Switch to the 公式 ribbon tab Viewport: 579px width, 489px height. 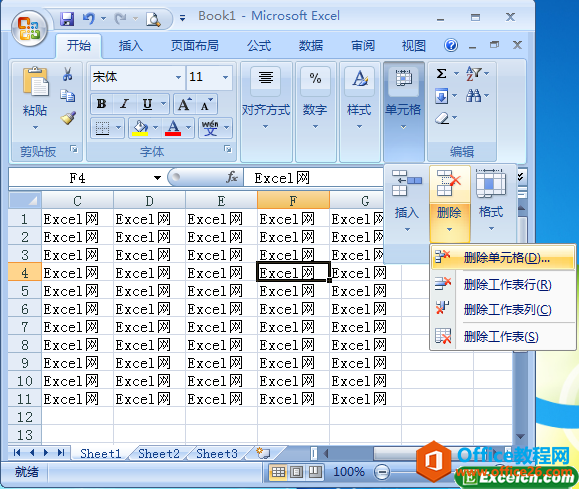(259, 46)
